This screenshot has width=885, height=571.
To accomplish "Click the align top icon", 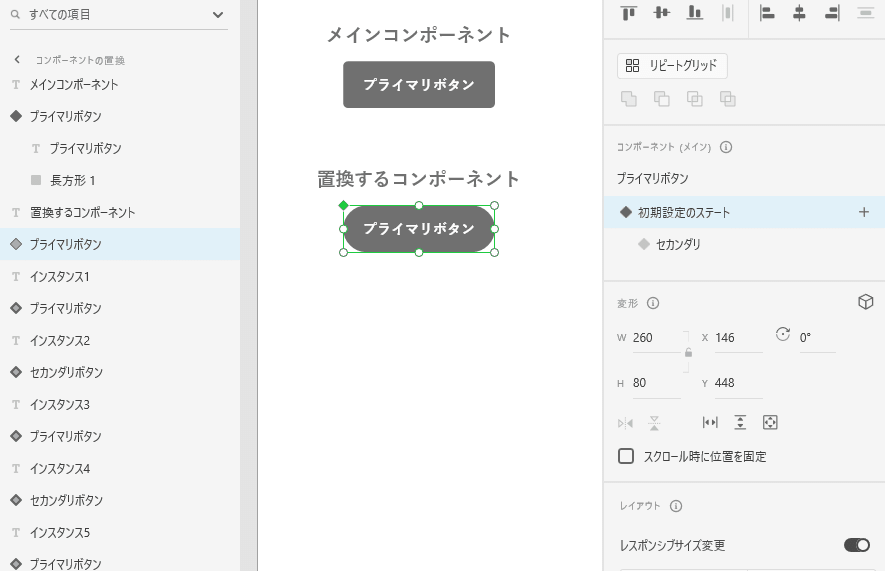I will [629, 13].
